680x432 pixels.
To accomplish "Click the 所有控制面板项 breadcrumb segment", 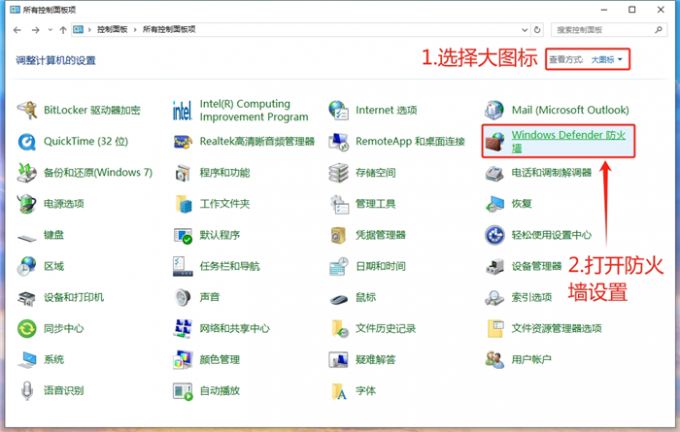I will pyautogui.click(x=169, y=29).
